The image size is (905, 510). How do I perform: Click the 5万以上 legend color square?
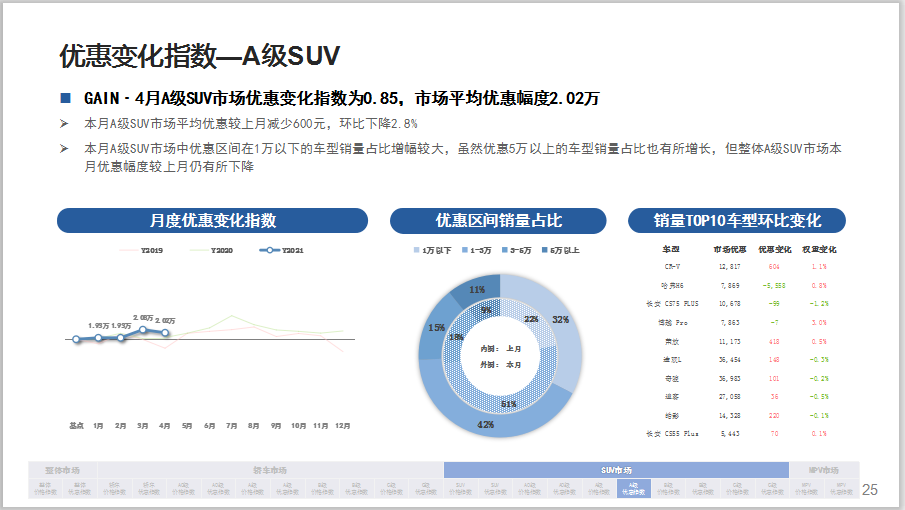click(x=545, y=250)
